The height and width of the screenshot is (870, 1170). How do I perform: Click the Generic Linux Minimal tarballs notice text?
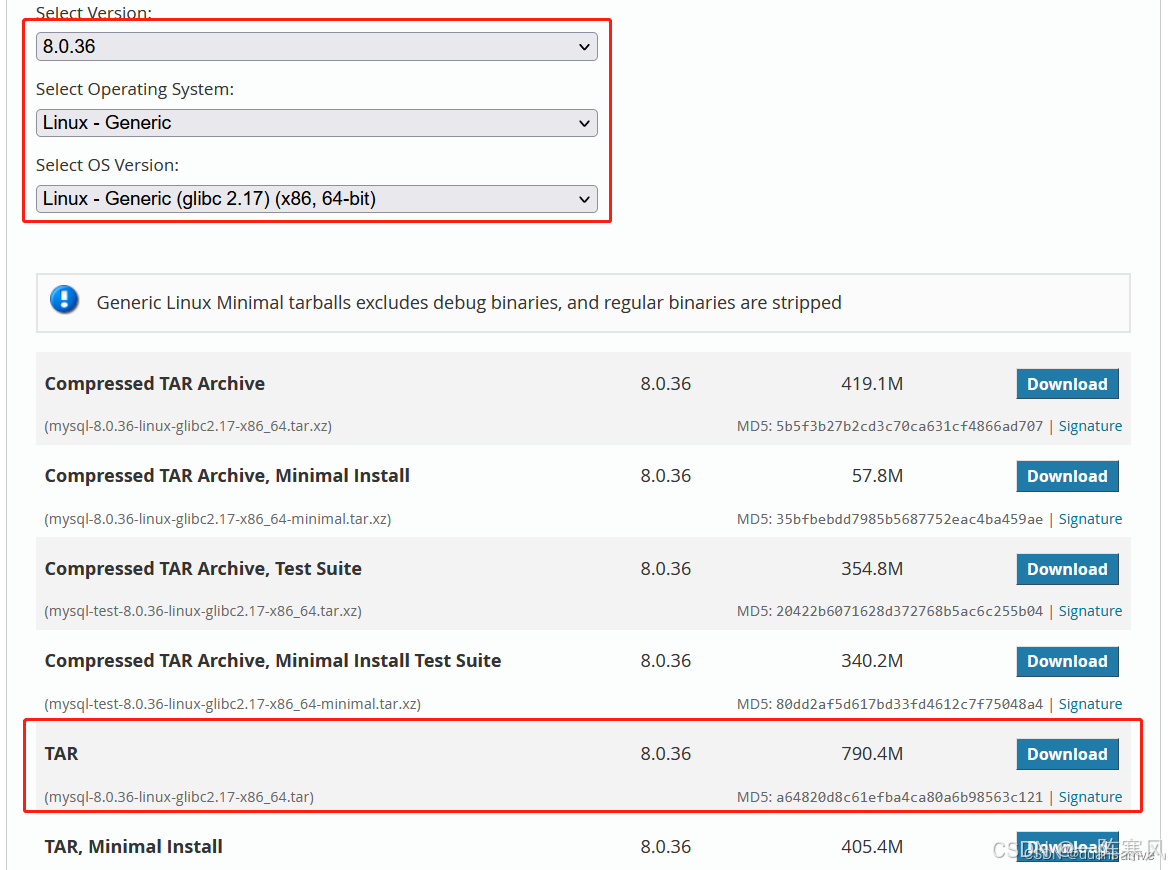pos(469,302)
